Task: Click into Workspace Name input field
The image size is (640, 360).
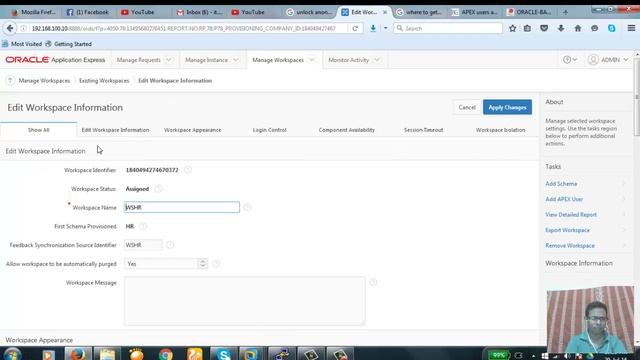Action: (182, 207)
